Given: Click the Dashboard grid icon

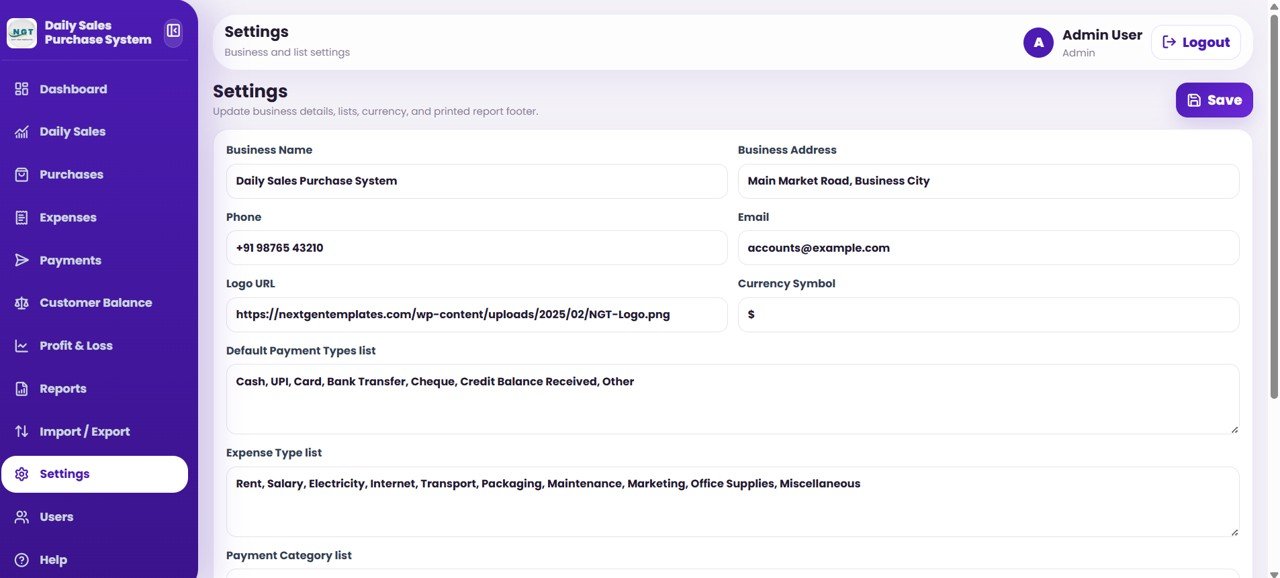Looking at the screenshot, I should tap(22, 89).
